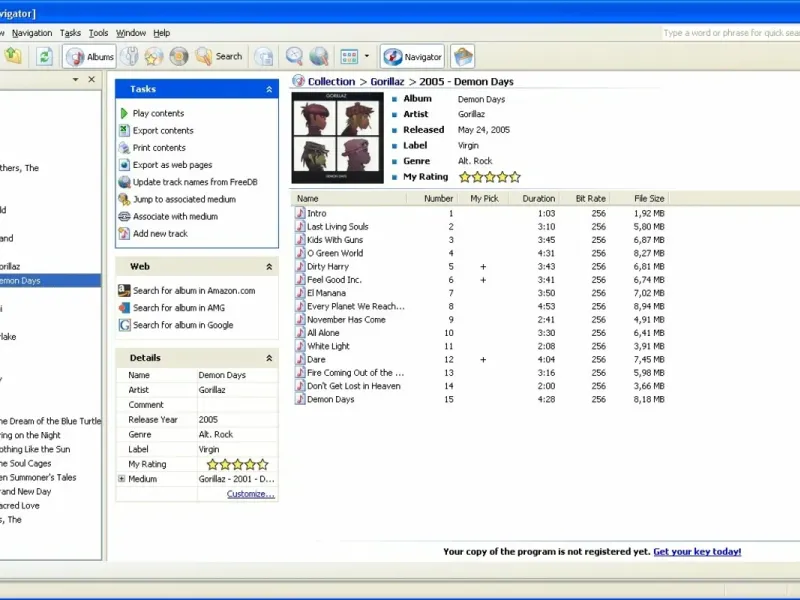Click Play contents task
The height and width of the screenshot is (600, 800).
[152, 113]
